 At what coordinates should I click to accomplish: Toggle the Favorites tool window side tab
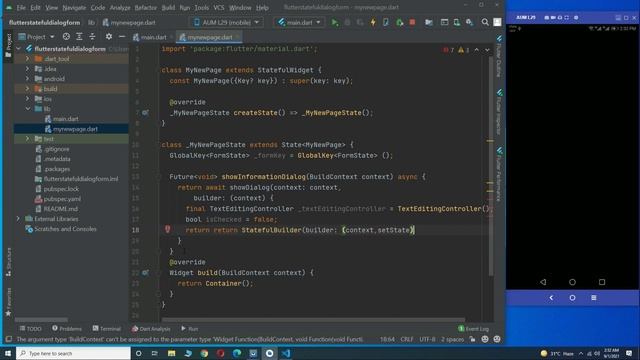click(x=8, y=302)
